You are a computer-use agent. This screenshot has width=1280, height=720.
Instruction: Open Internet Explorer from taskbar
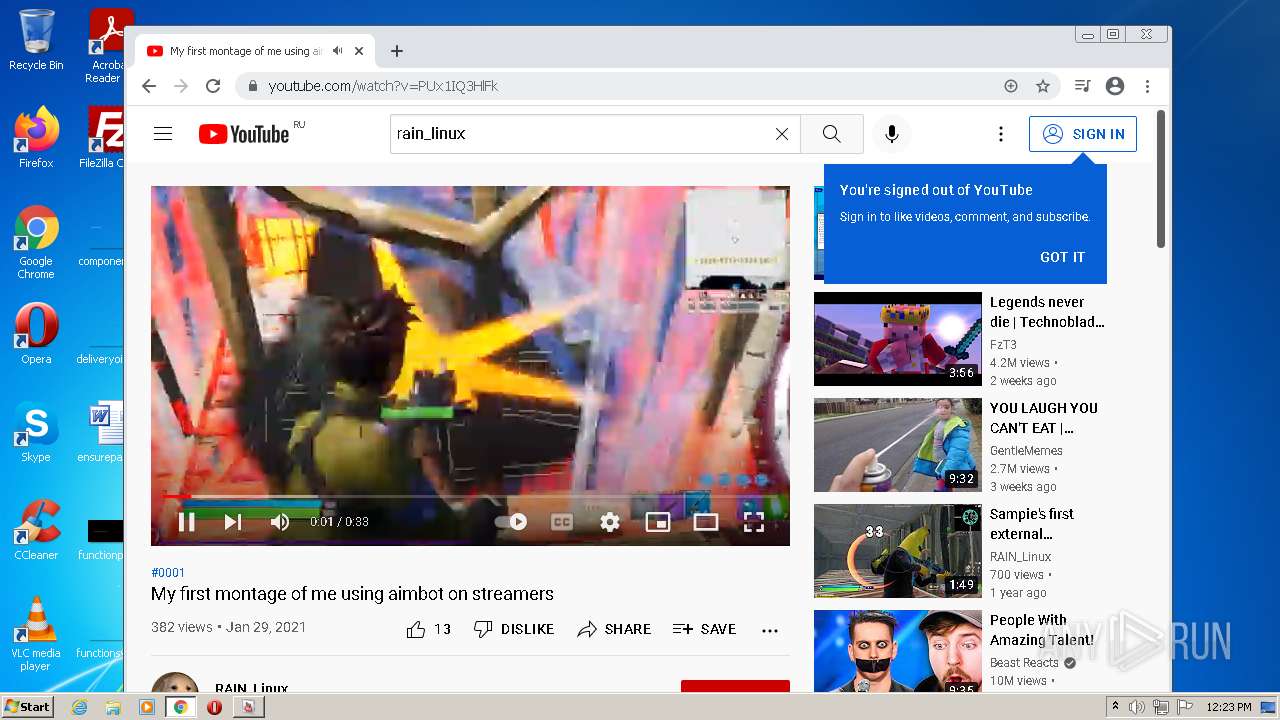[x=80, y=707]
